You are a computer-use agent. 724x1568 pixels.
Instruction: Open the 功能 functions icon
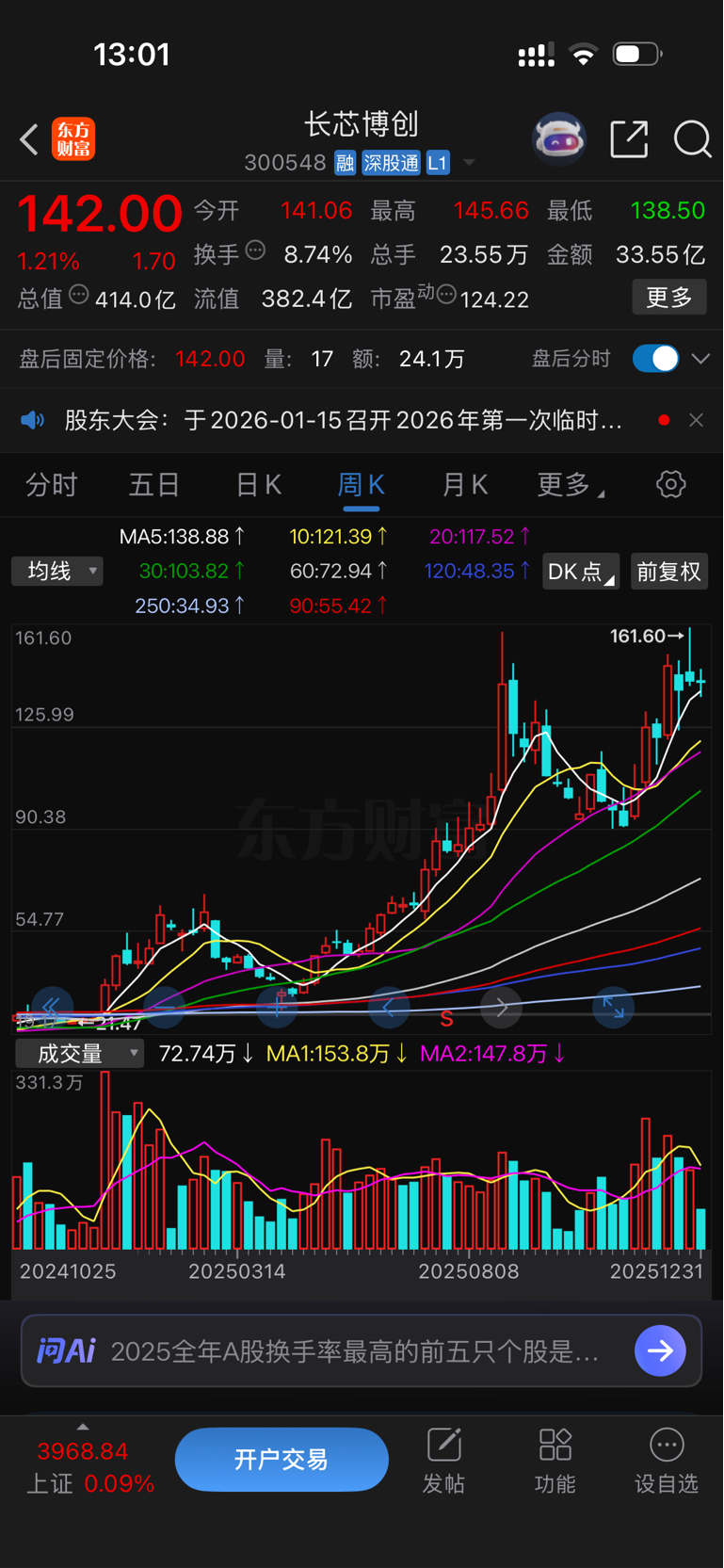555,1461
